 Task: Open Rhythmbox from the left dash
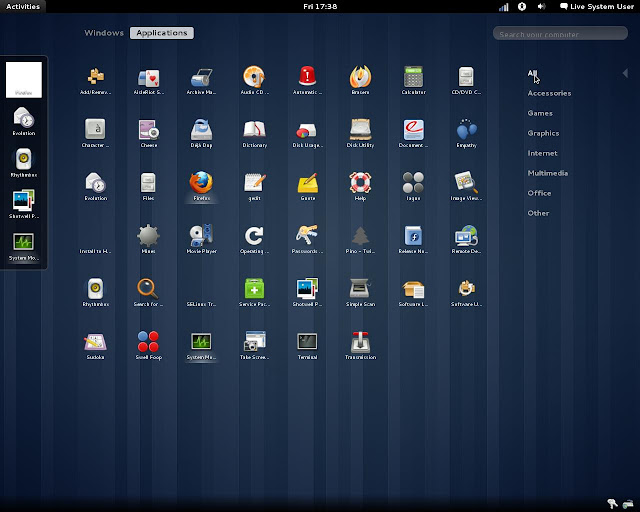[24, 160]
